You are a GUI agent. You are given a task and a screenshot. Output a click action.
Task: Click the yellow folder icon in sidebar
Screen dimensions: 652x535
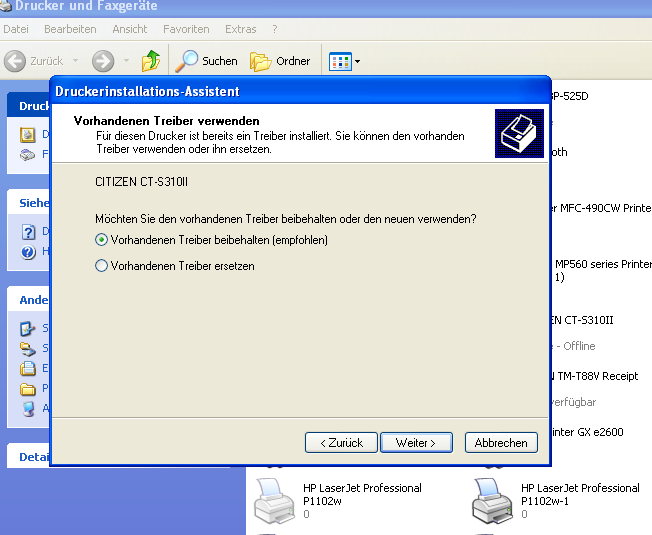tap(27, 389)
